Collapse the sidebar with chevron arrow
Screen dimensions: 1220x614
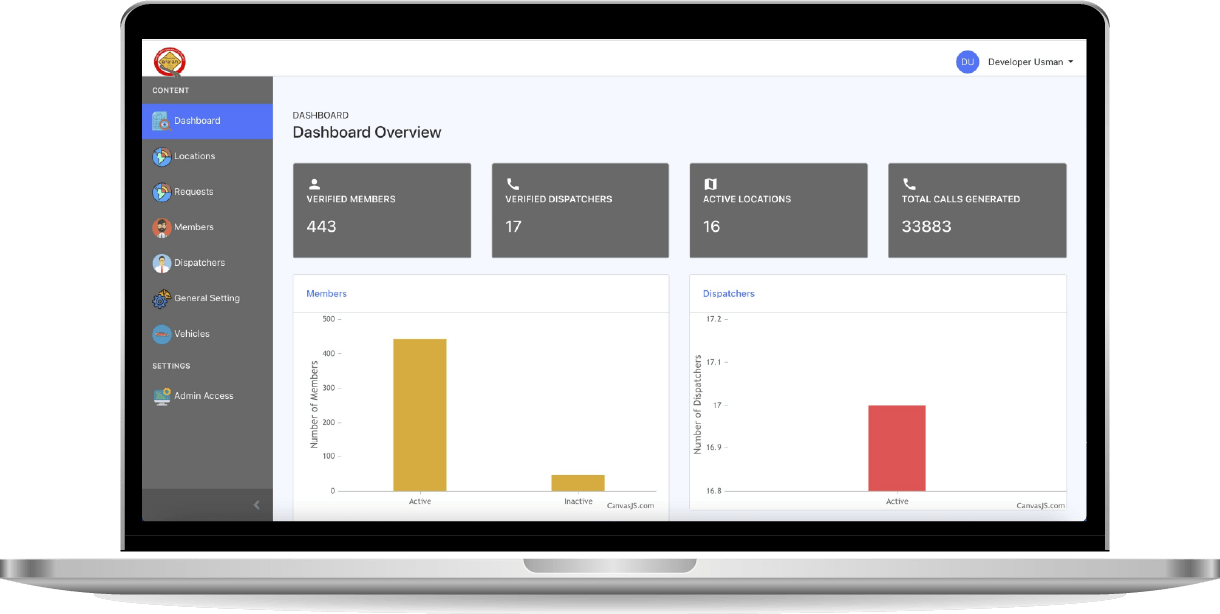[256, 505]
